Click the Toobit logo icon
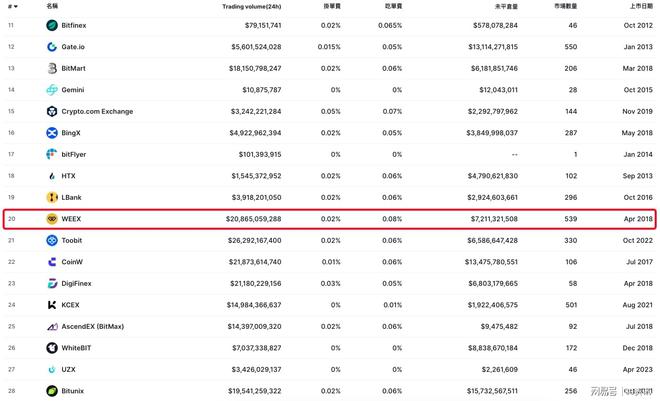This screenshot has width=660, height=401. pyautogui.click(x=52, y=240)
